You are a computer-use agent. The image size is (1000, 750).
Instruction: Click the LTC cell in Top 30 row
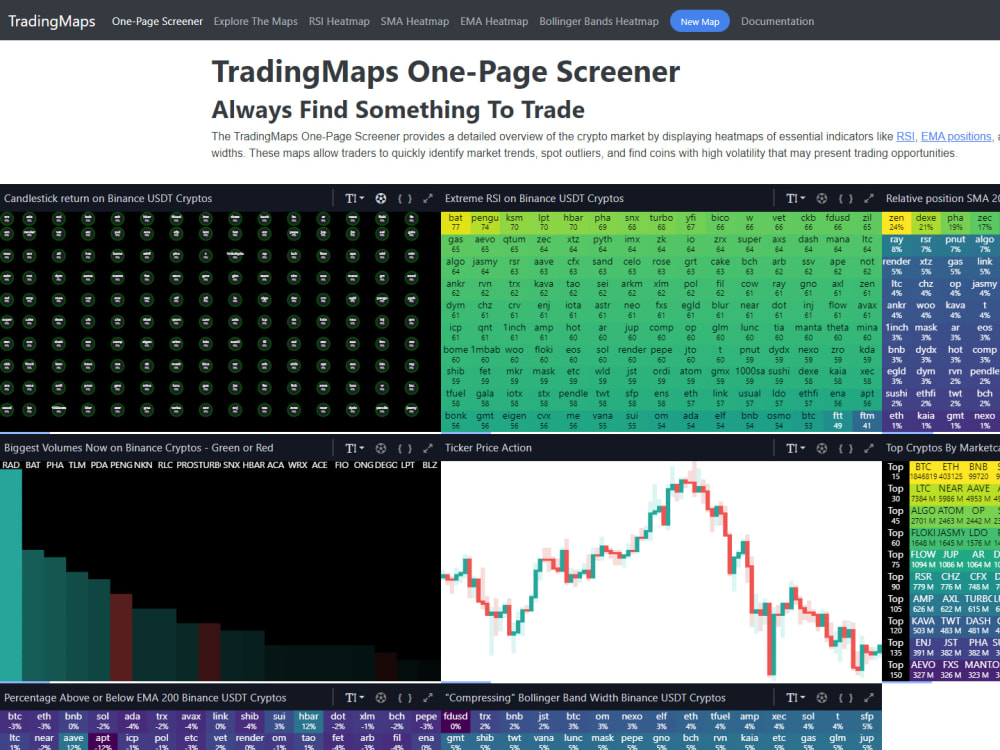tap(923, 493)
